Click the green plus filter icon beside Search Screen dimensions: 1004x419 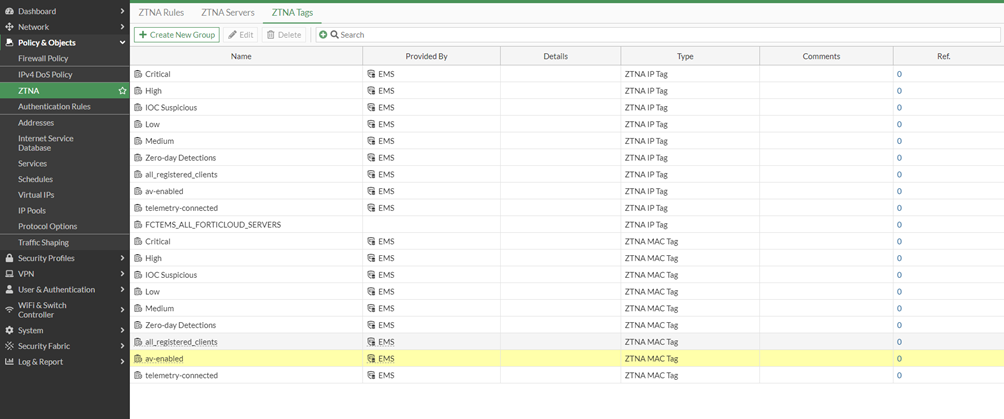(x=323, y=35)
